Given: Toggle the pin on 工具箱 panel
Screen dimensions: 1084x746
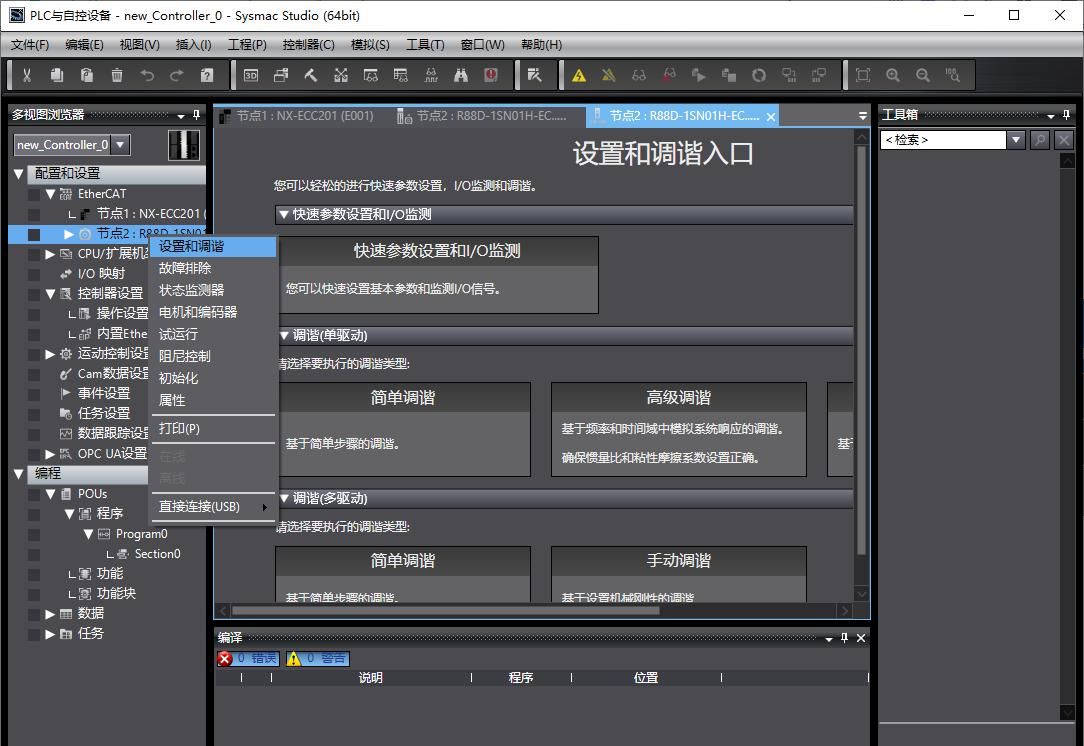Looking at the screenshot, I should [1066, 115].
